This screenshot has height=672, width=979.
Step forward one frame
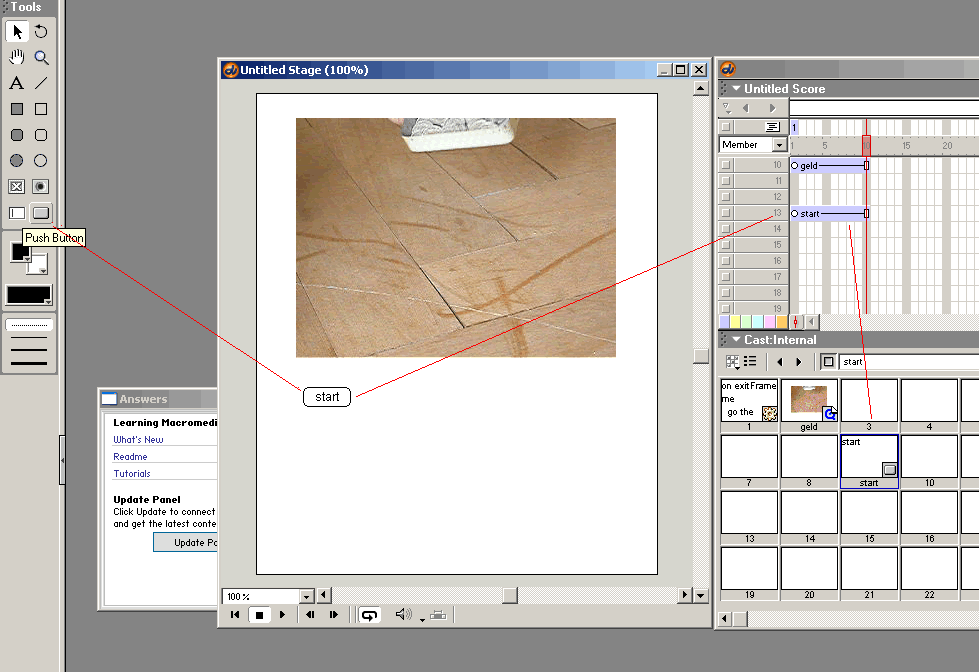tap(334, 615)
